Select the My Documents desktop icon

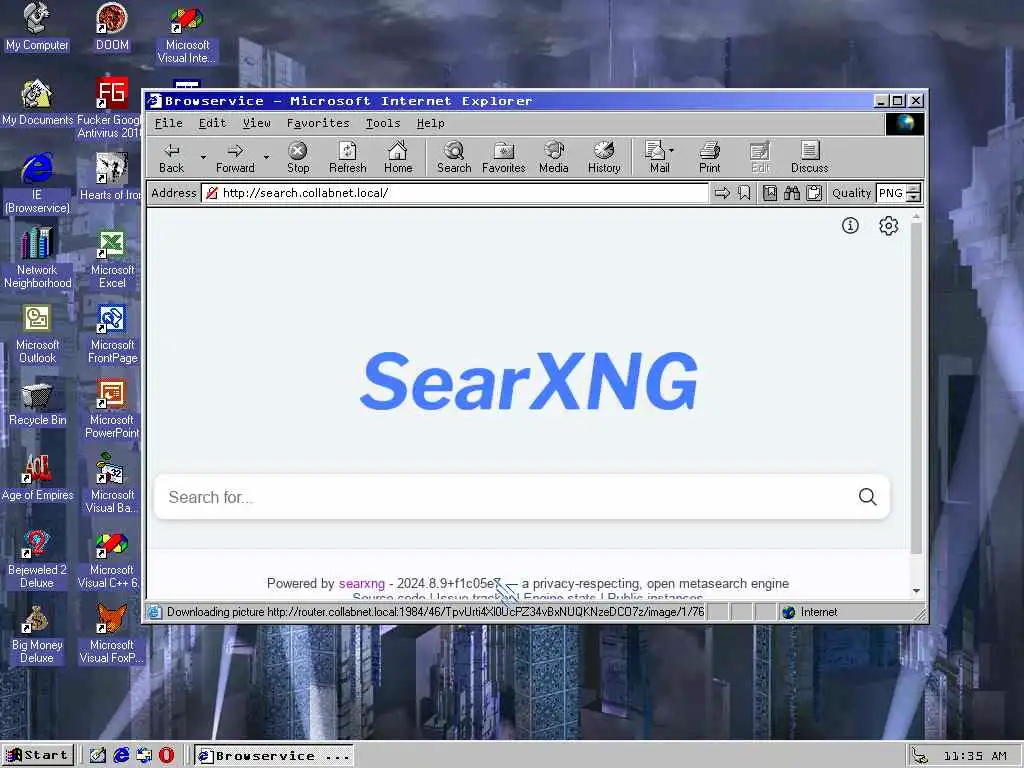coord(37,103)
